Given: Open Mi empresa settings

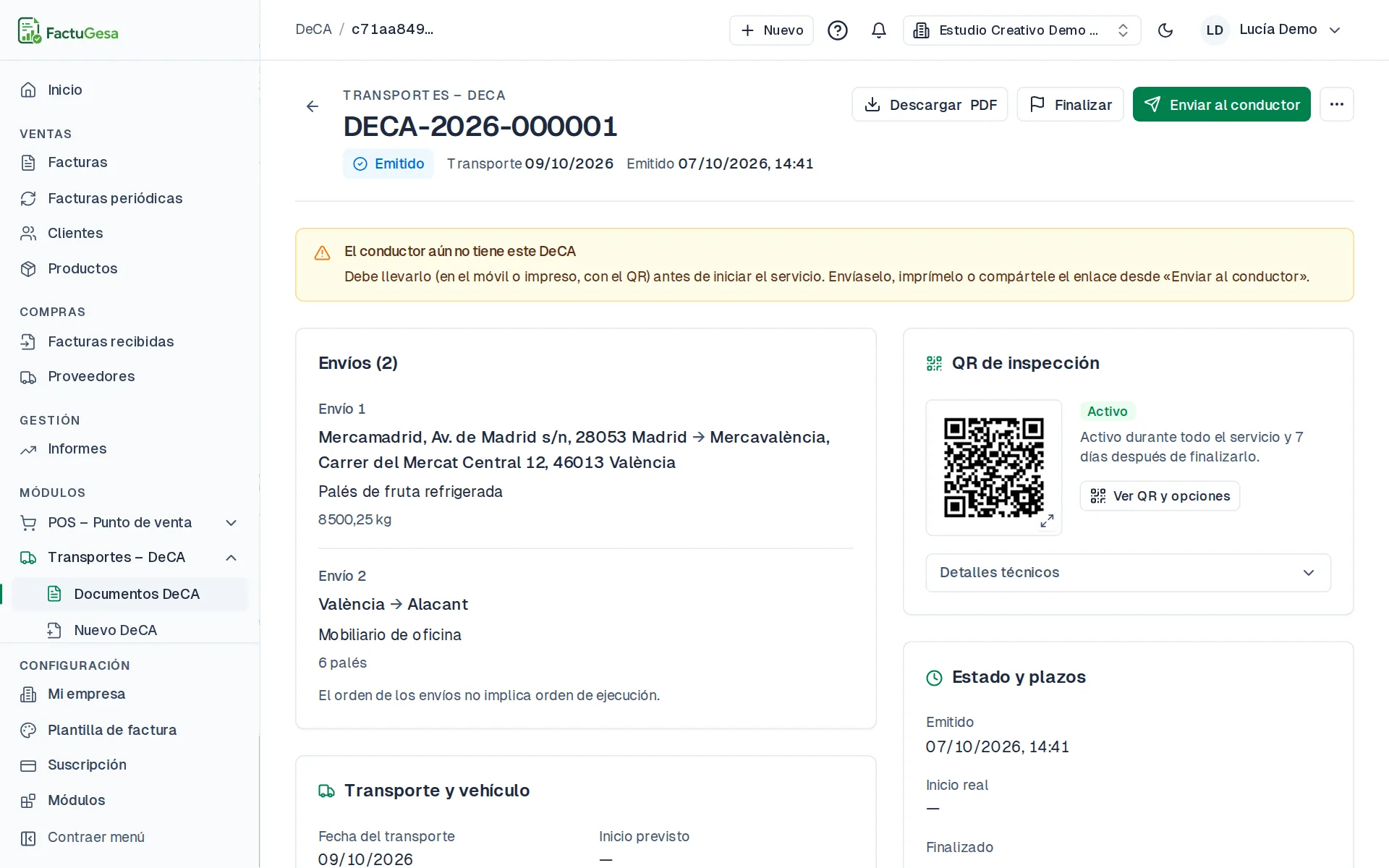Looking at the screenshot, I should (129, 694).
